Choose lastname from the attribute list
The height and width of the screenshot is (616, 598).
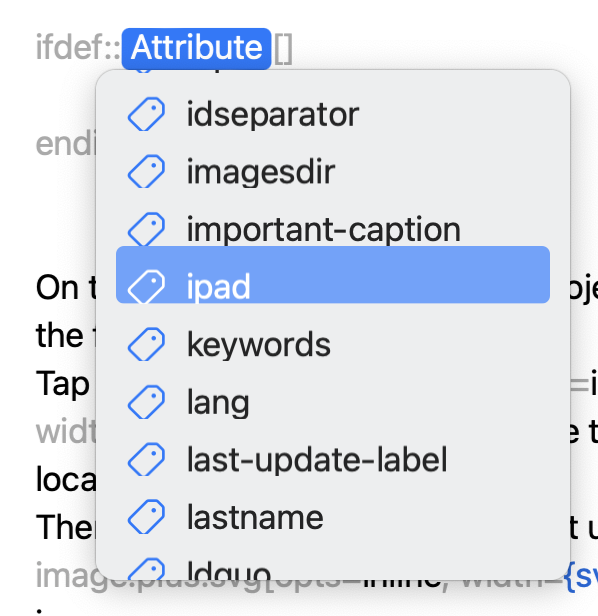click(x=333, y=517)
